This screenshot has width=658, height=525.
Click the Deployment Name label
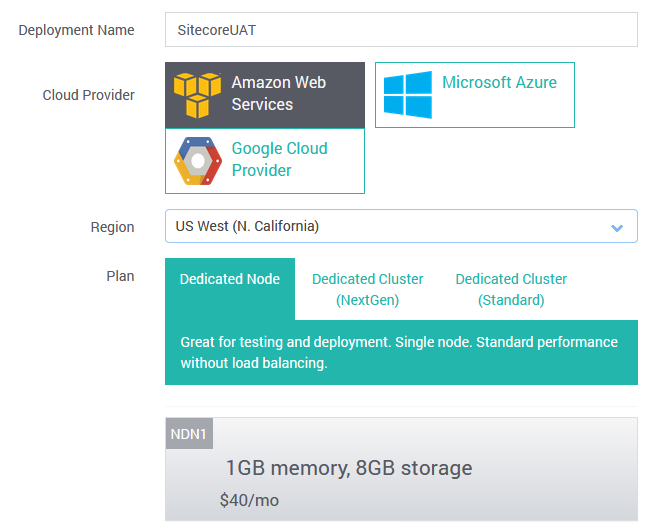pyautogui.click(x=76, y=30)
